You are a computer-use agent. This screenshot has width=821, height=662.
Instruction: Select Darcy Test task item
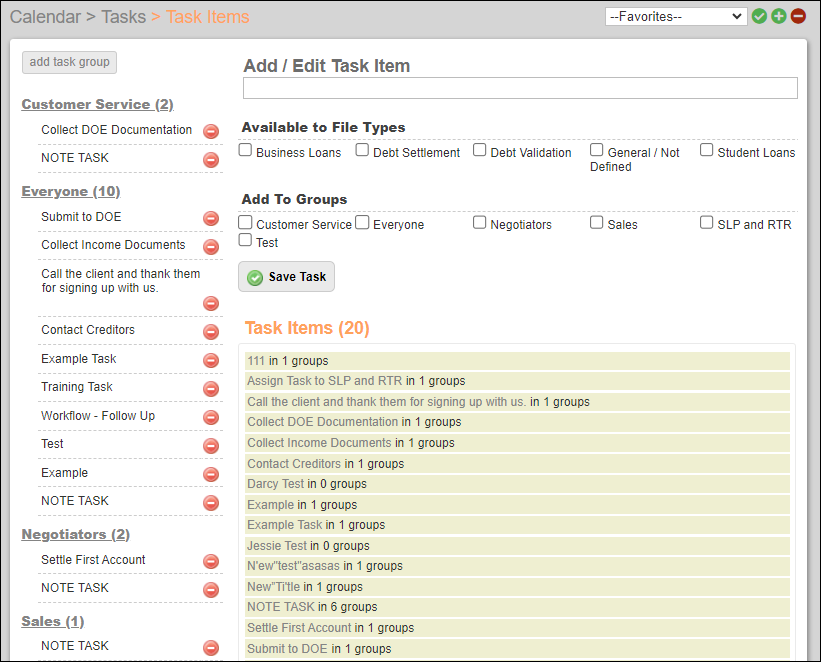tap(517, 484)
